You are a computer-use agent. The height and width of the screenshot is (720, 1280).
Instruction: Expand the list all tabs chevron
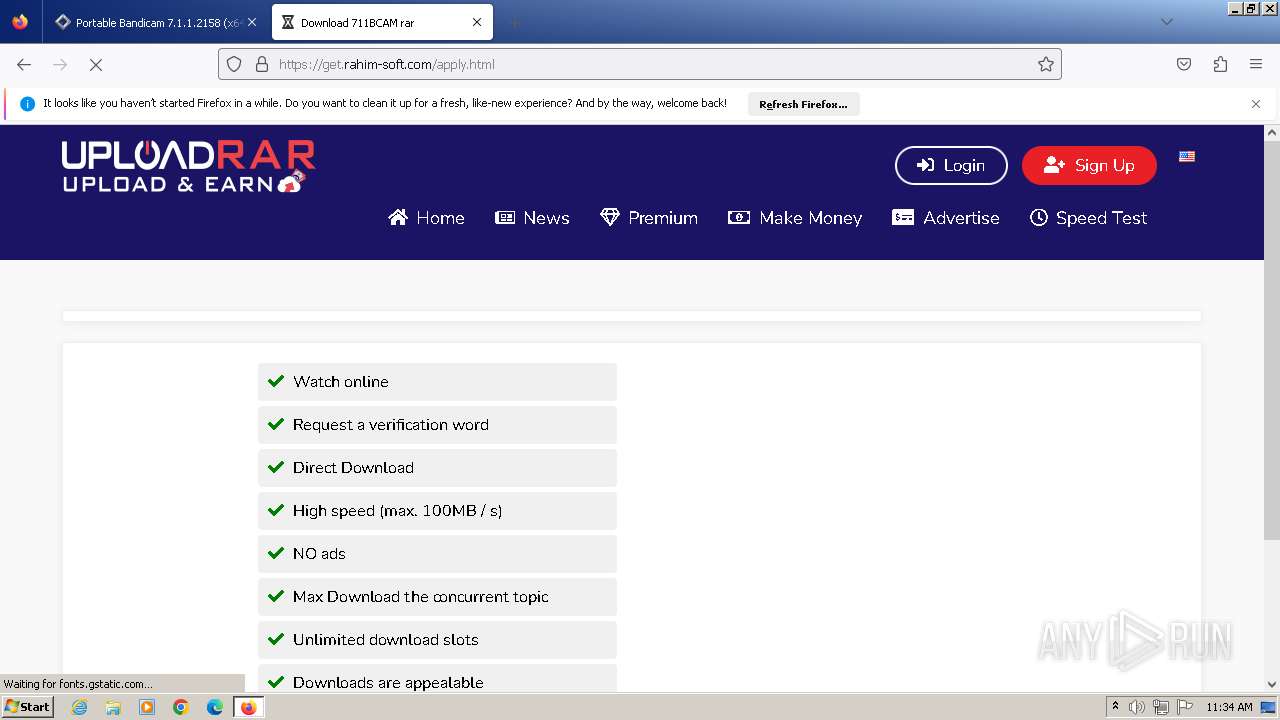pos(1167,22)
